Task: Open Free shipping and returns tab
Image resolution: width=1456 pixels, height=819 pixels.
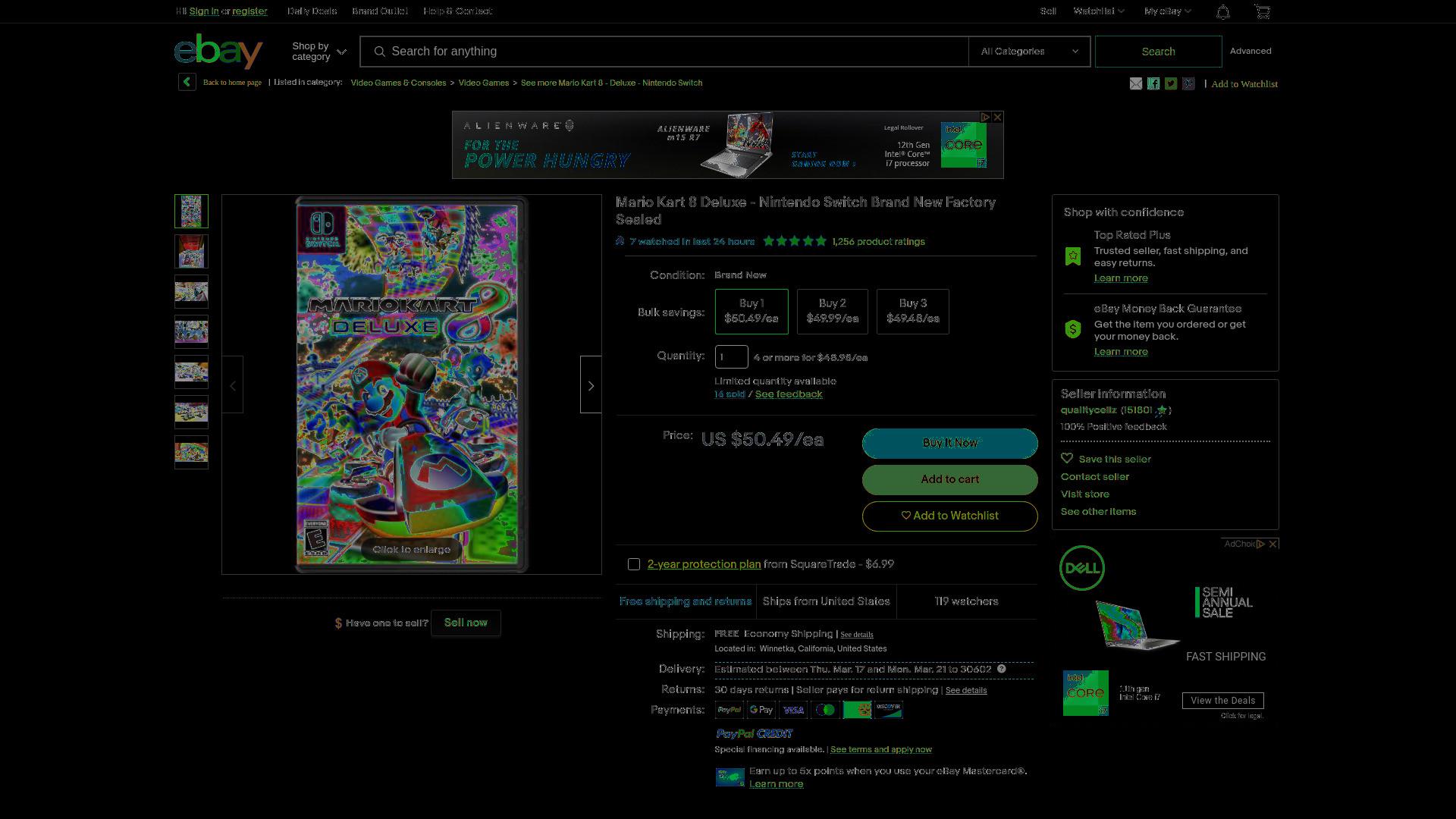Action: [x=686, y=601]
